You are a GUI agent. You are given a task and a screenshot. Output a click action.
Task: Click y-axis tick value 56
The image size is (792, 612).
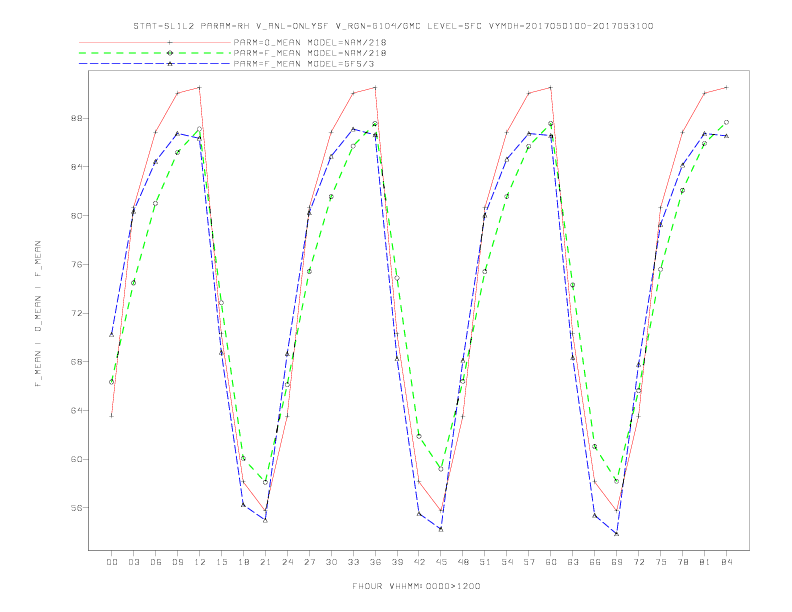(x=76, y=507)
